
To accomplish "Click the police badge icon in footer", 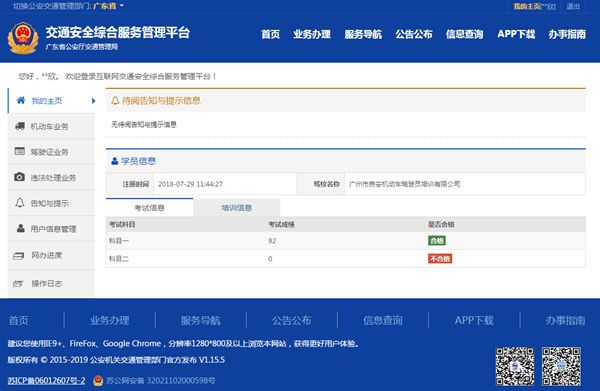I will [98, 380].
